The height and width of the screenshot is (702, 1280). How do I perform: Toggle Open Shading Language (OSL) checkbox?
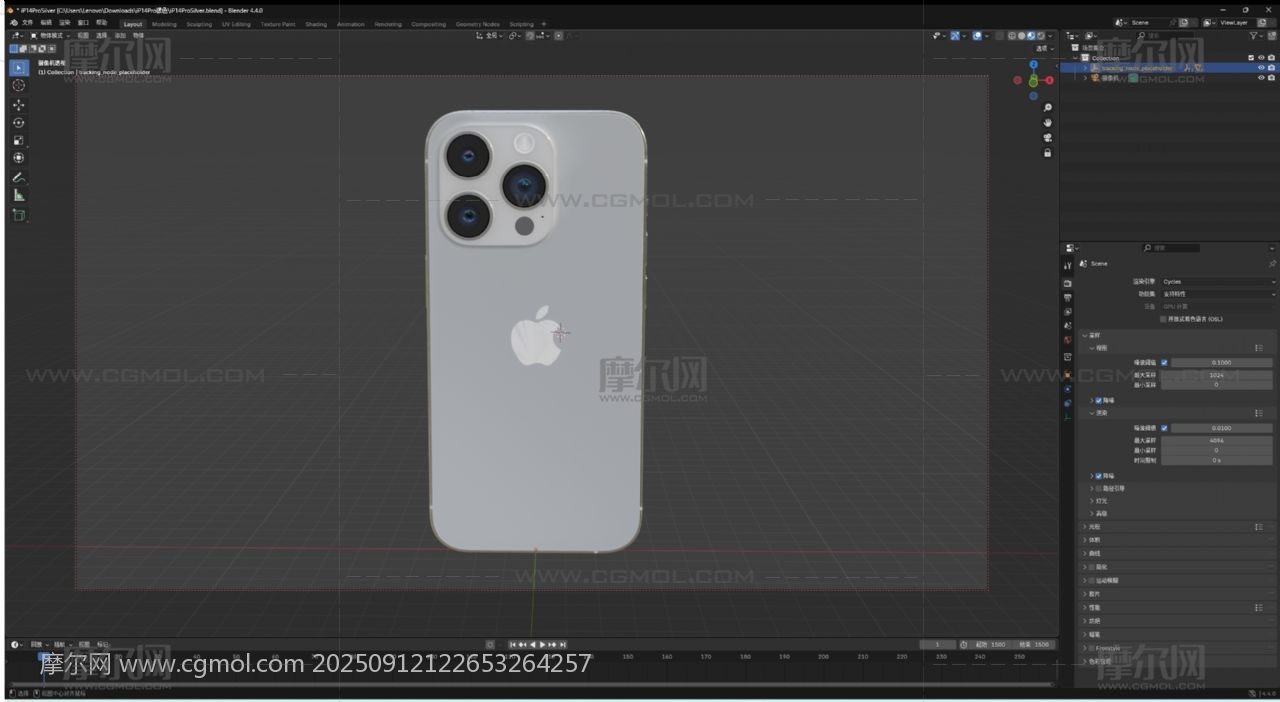(x=1163, y=319)
